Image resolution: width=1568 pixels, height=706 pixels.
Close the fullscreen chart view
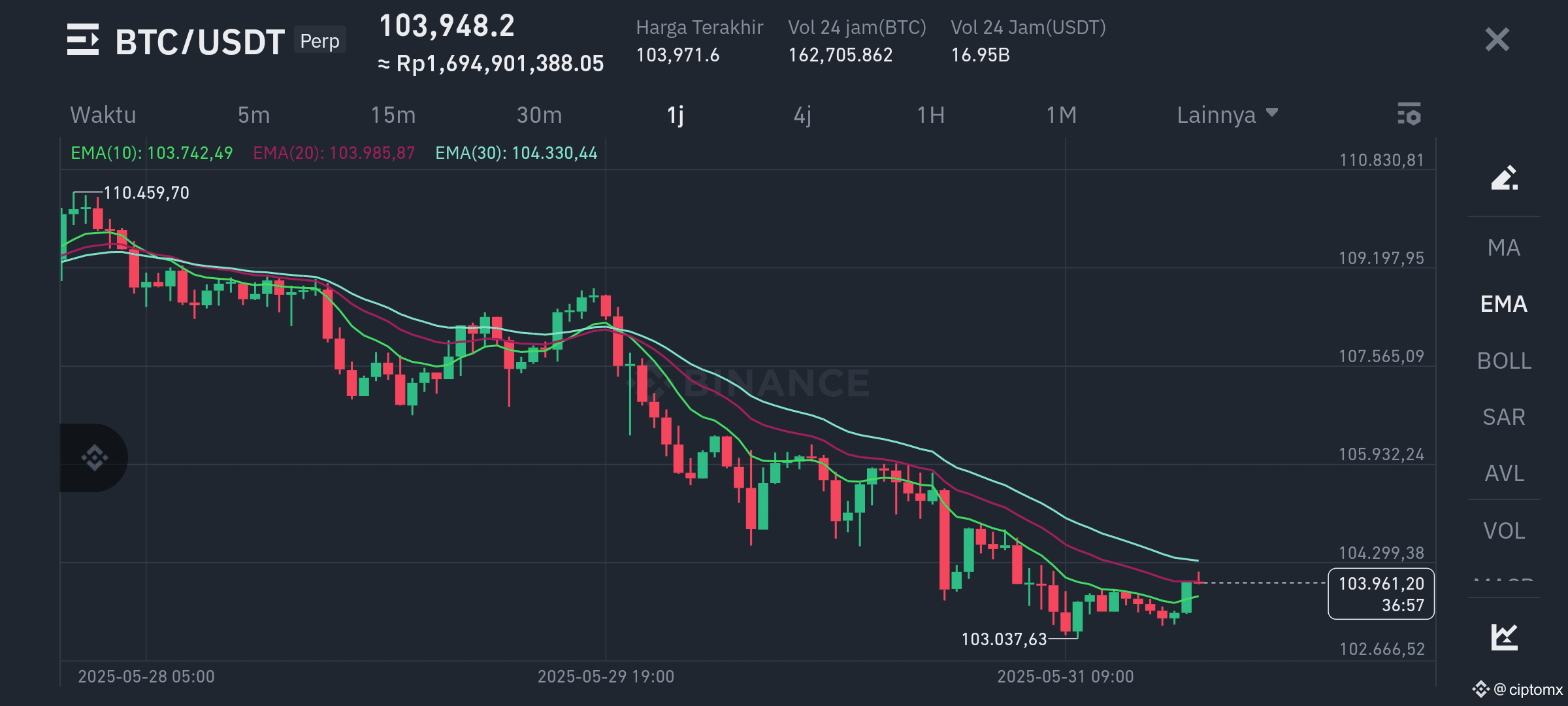pos(1497,40)
